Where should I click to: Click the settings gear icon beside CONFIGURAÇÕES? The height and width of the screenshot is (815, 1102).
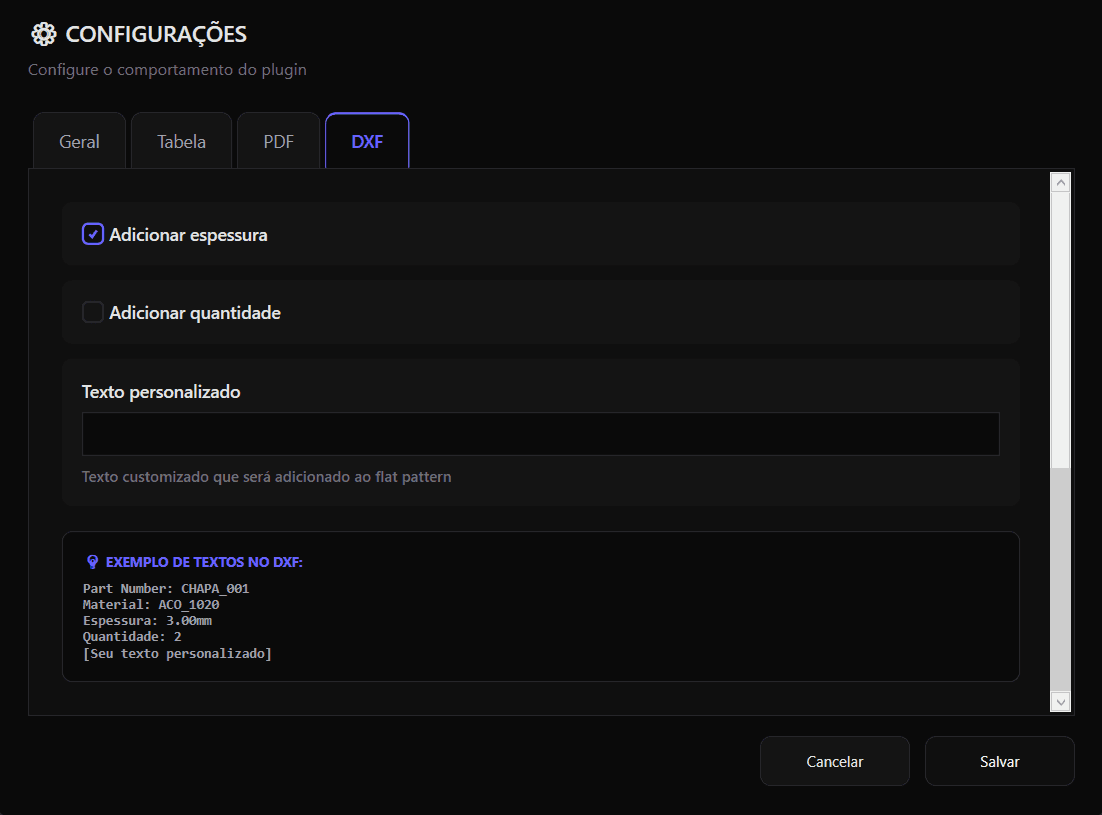(43, 34)
